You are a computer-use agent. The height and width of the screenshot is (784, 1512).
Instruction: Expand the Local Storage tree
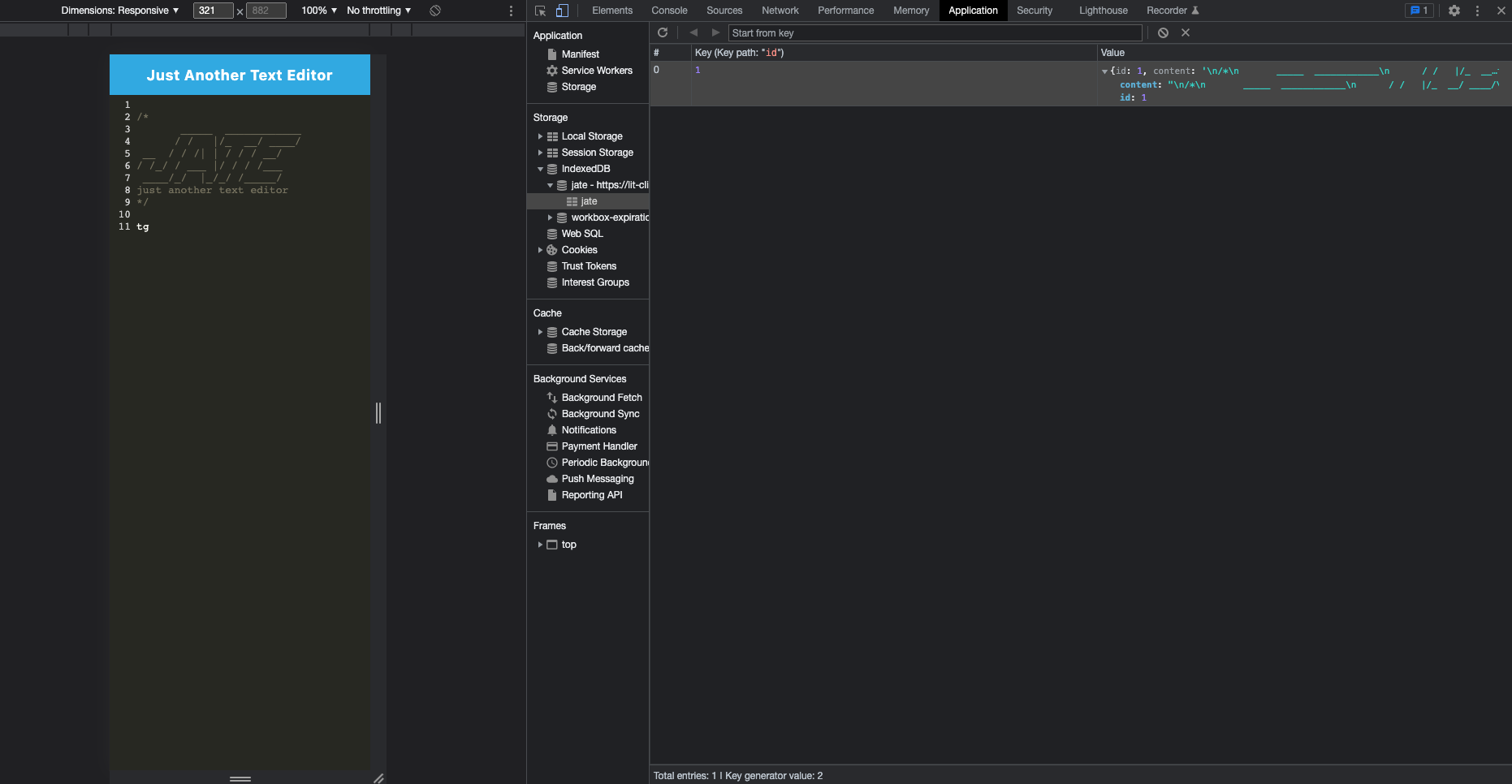click(540, 136)
